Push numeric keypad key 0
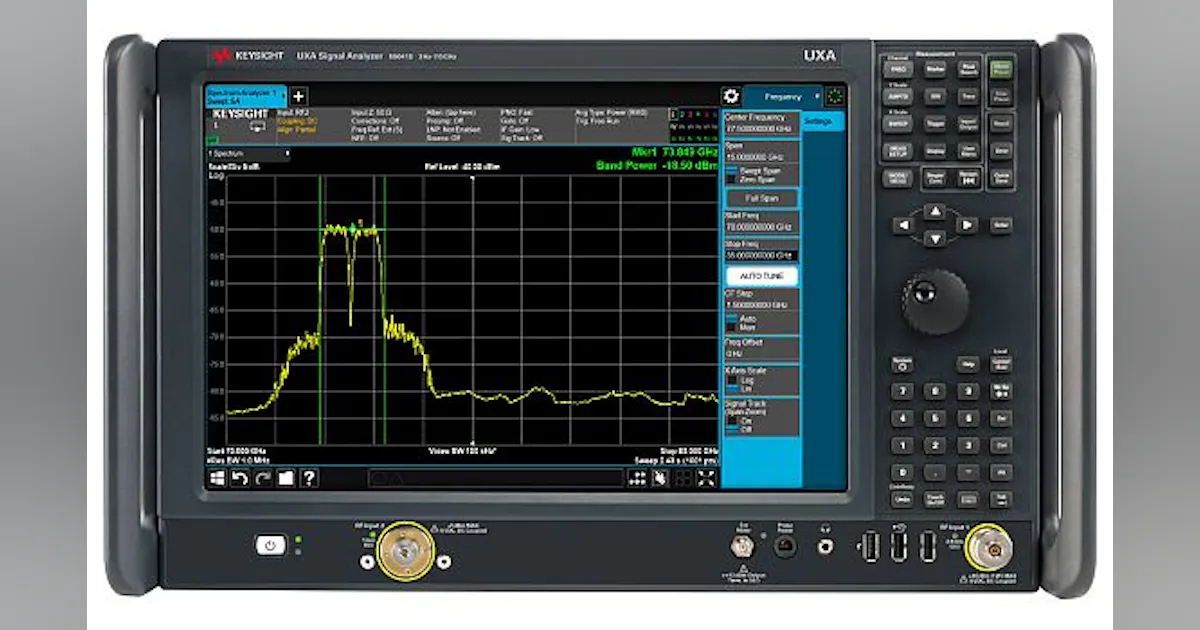The image size is (1200, 630). click(901, 473)
